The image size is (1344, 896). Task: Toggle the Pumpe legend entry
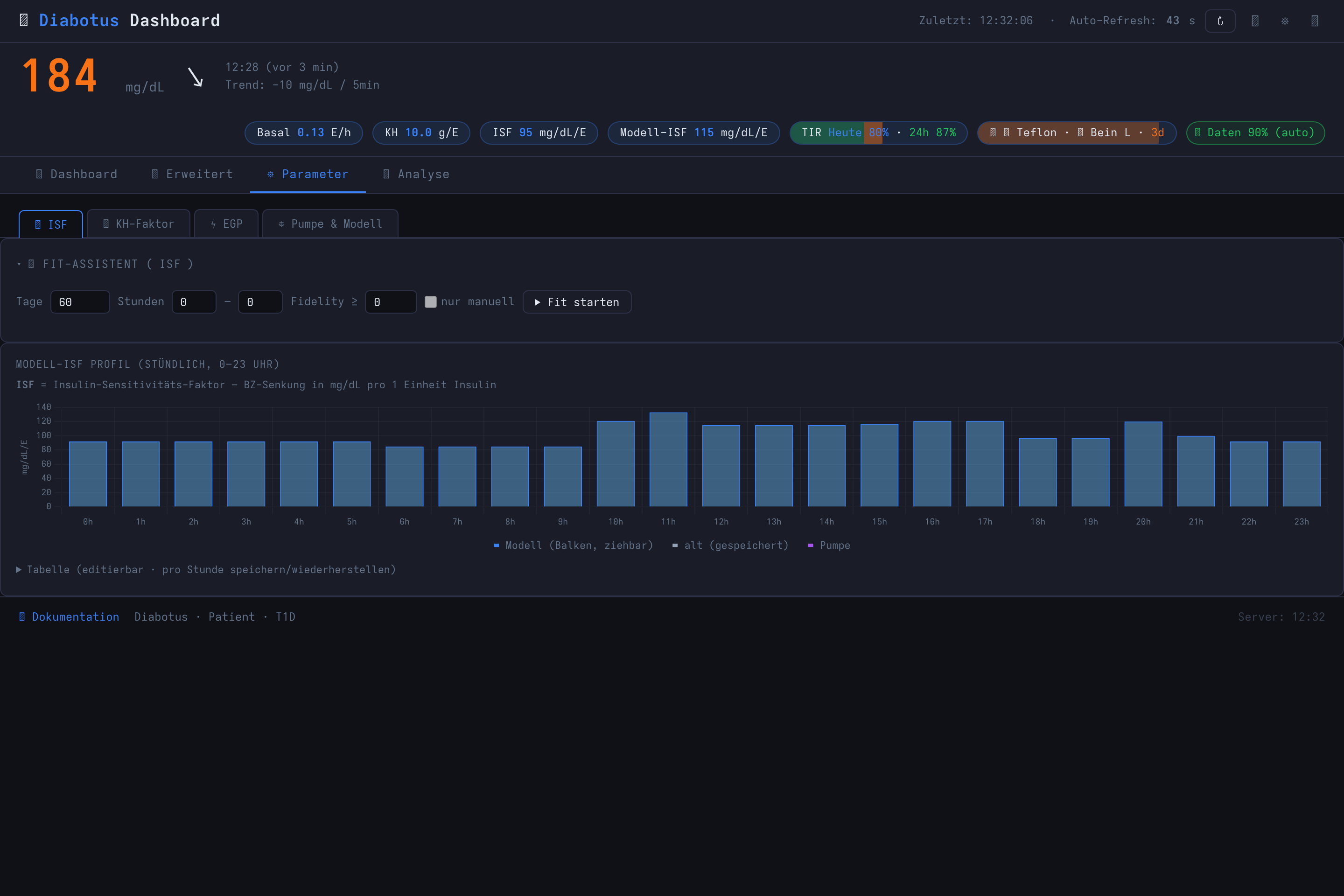(829, 545)
